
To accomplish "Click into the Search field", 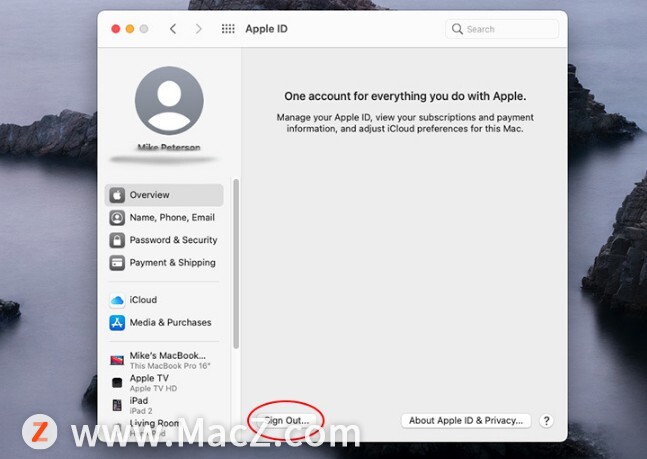I will pyautogui.click(x=502, y=29).
